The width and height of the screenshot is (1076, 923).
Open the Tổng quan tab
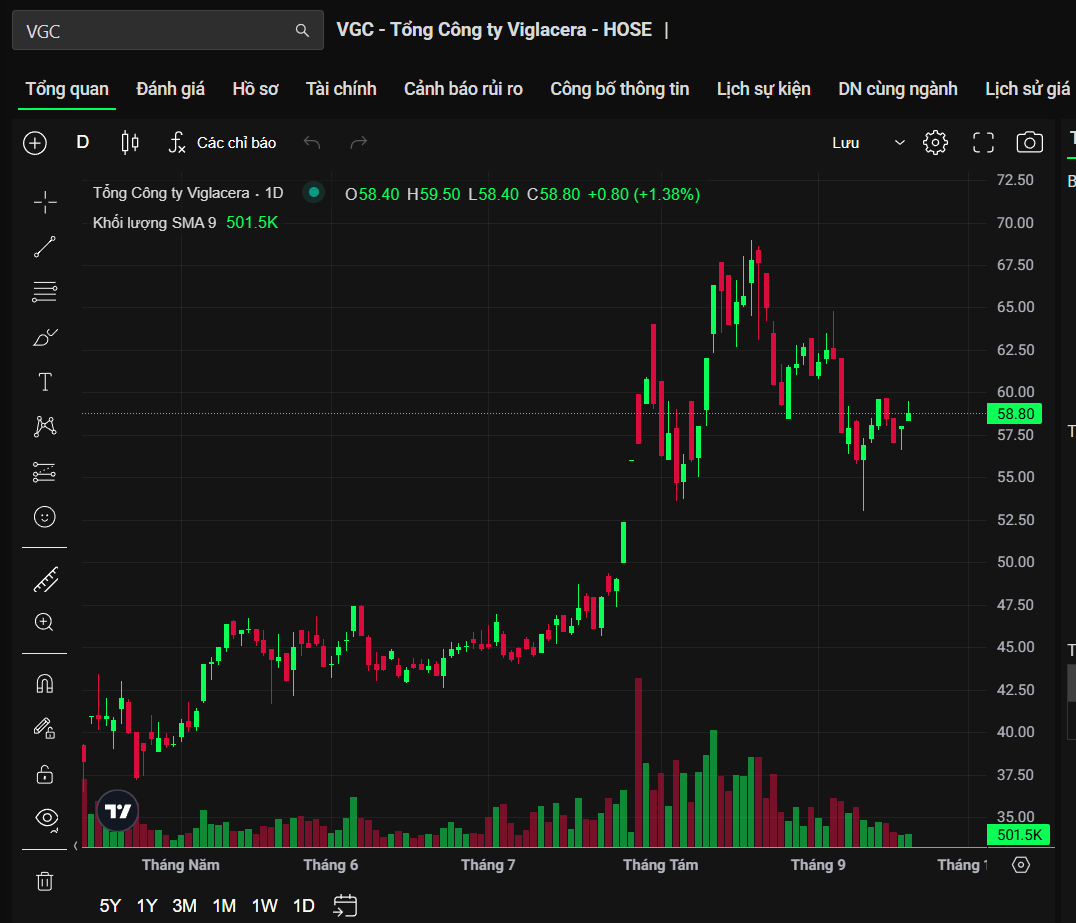pos(67,89)
